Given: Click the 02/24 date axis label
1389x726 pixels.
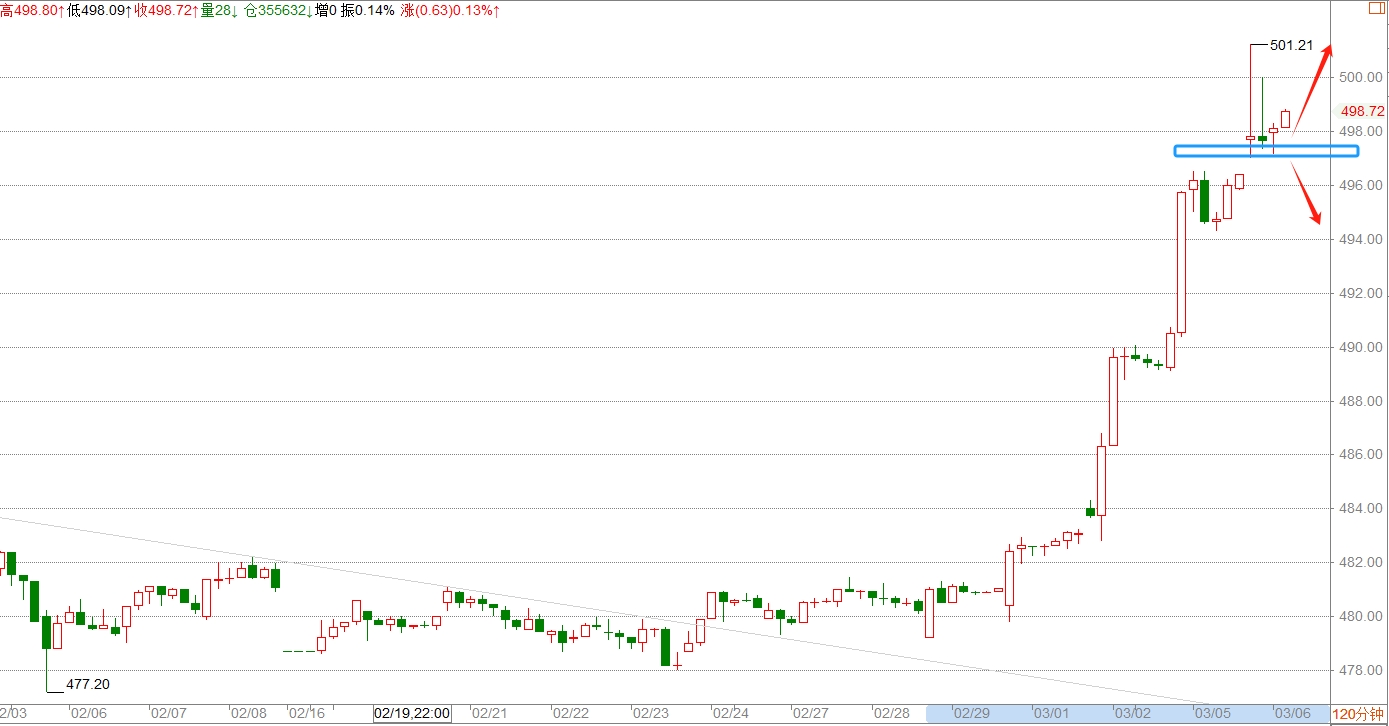Looking at the screenshot, I should tap(730, 714).
